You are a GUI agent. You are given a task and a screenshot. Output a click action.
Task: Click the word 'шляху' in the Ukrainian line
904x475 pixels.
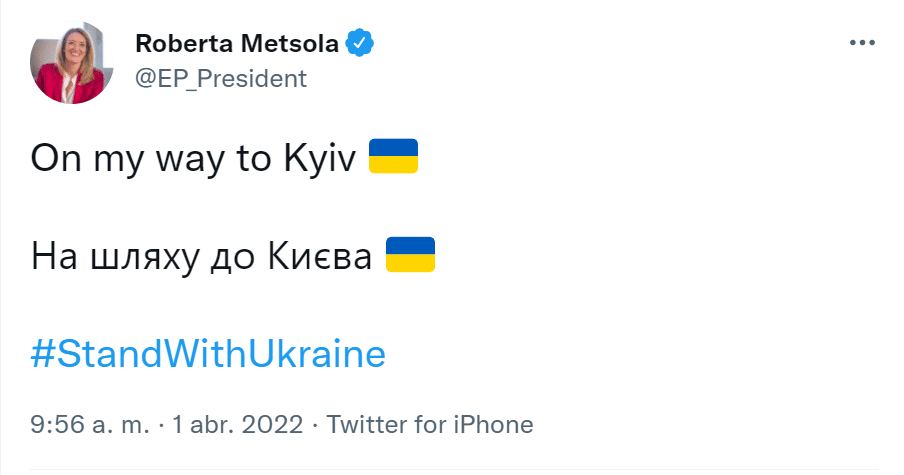(x=132, y=257)
